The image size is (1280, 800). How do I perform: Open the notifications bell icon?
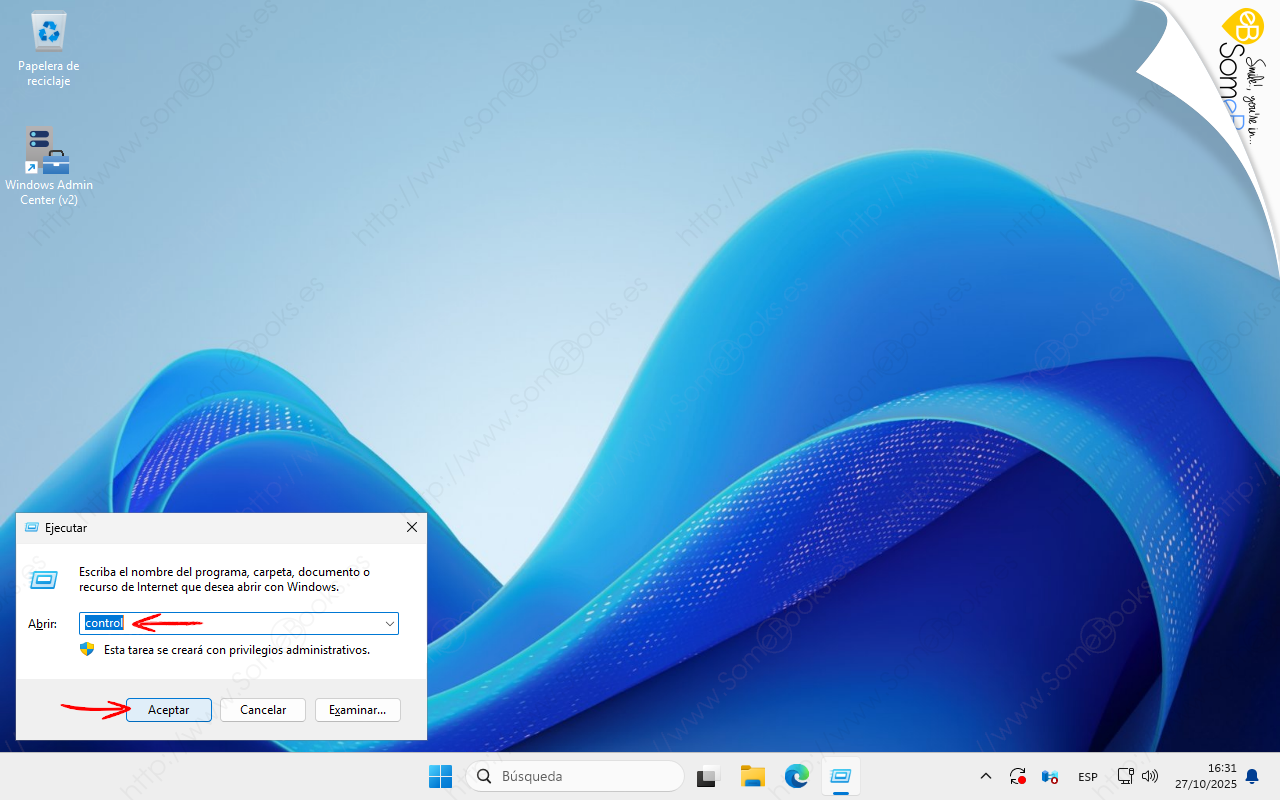tap(1251, 776)
